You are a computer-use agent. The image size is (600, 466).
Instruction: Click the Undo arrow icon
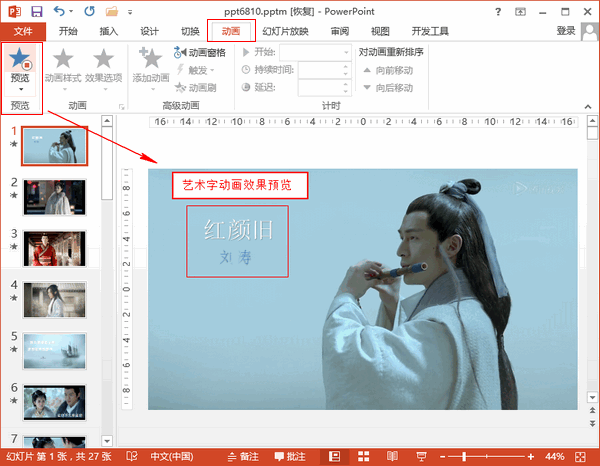click(59, 11)
